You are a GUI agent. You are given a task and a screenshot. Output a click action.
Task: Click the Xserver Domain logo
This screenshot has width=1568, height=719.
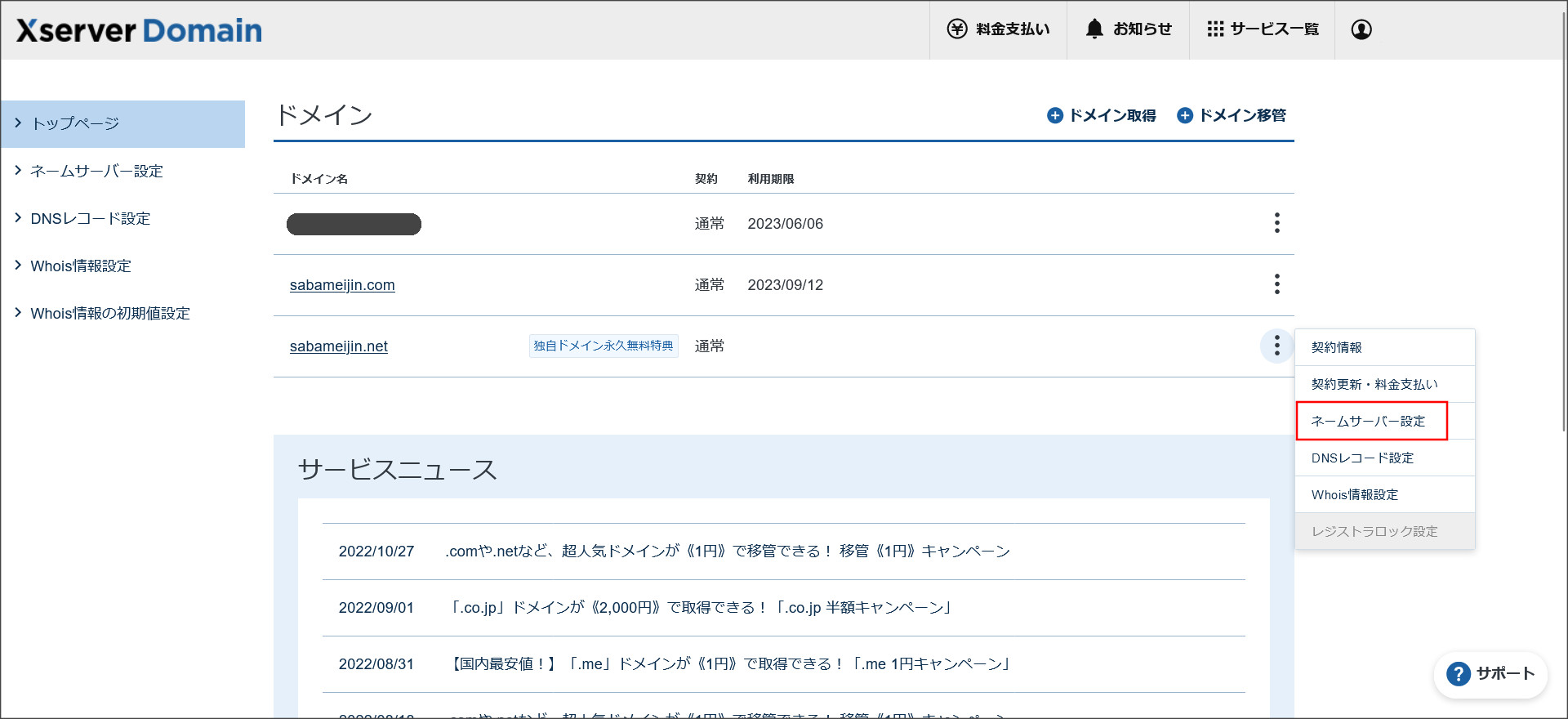point(139,31)
